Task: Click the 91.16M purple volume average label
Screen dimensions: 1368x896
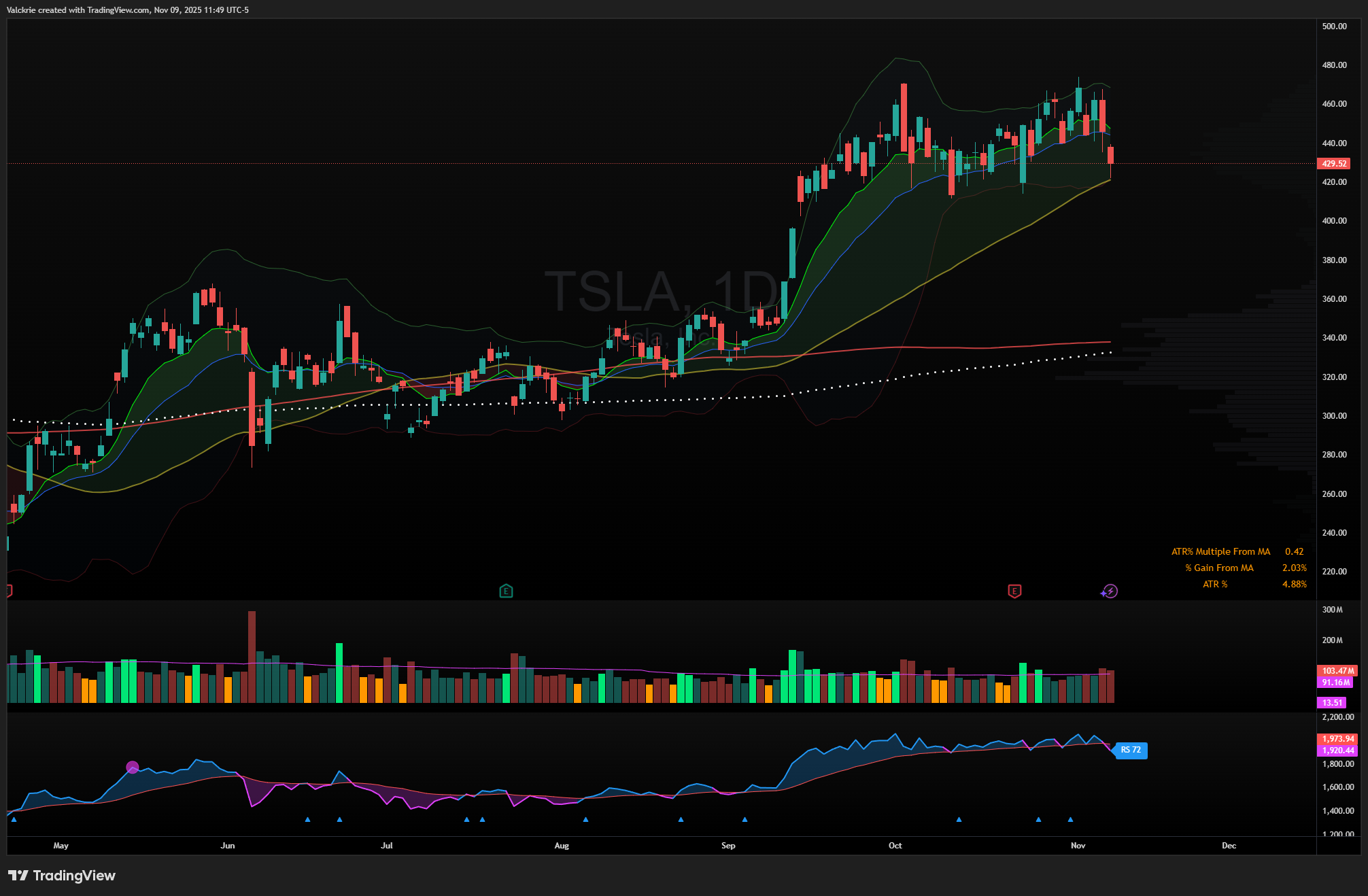Action: [1335, 682]
